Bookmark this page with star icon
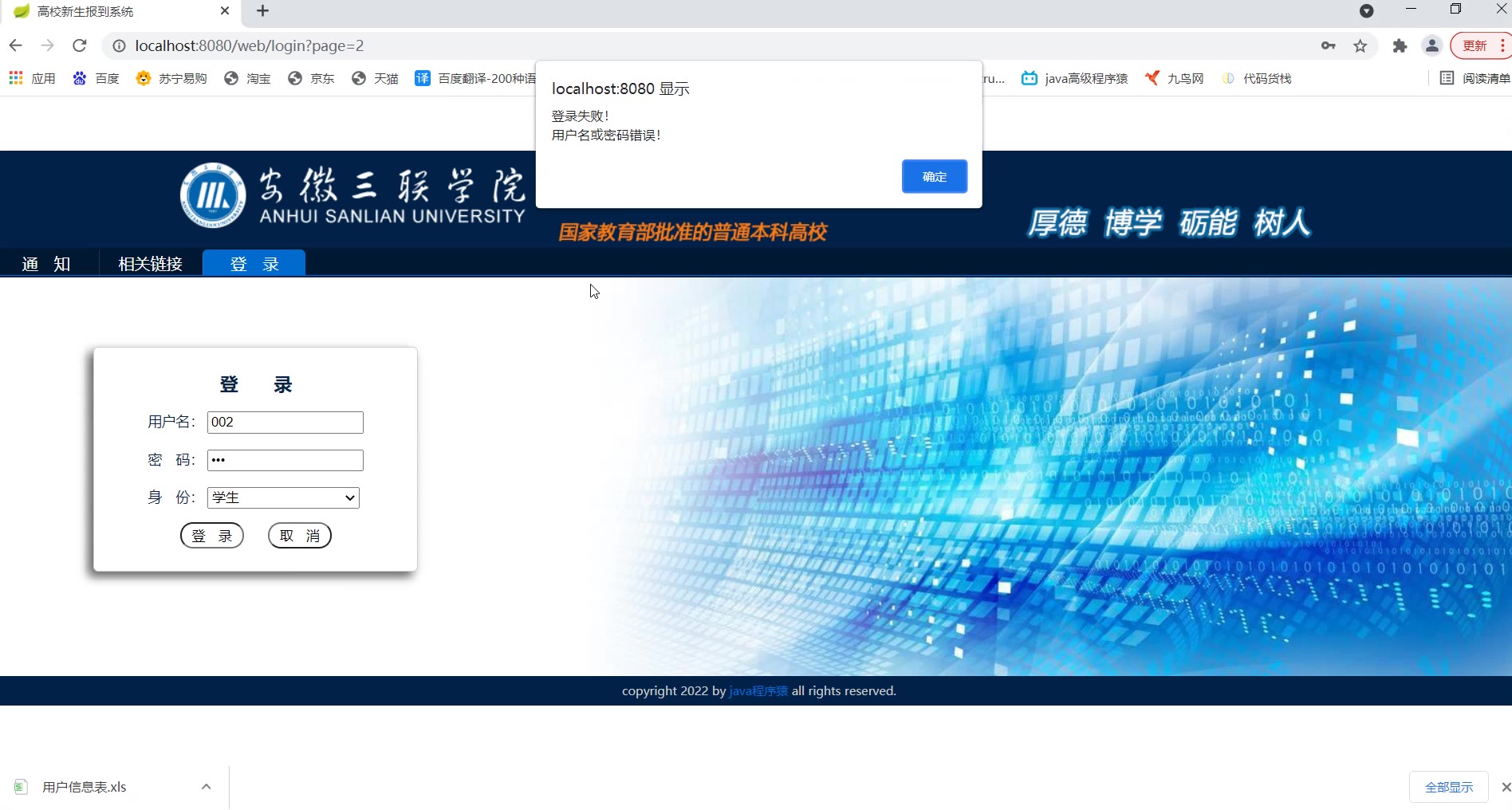Screen dimensions: 1512x810 [1360, 45]
